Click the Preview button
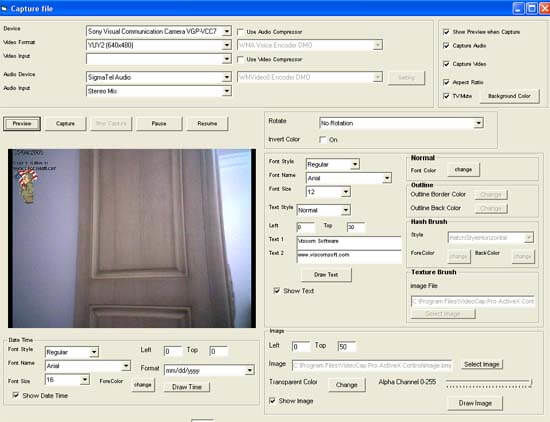Viewport: 550px width, 422px height. [22, 124]
